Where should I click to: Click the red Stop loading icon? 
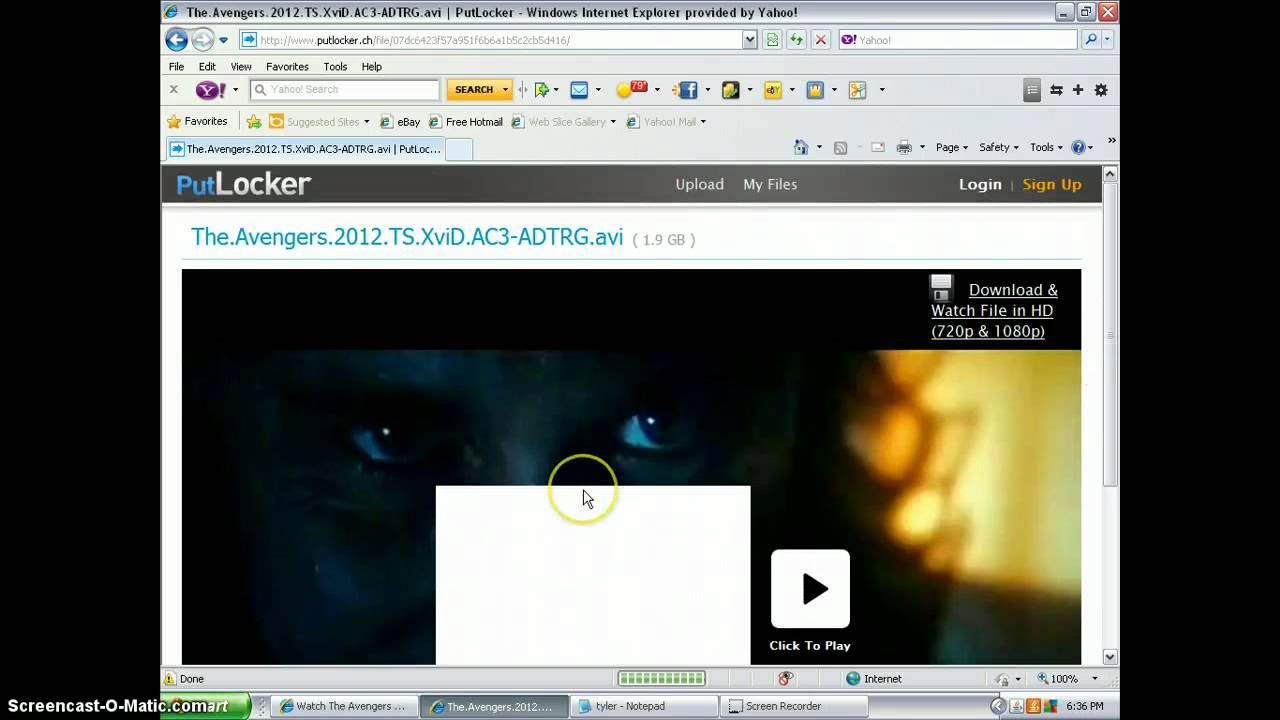click(820, 40)
